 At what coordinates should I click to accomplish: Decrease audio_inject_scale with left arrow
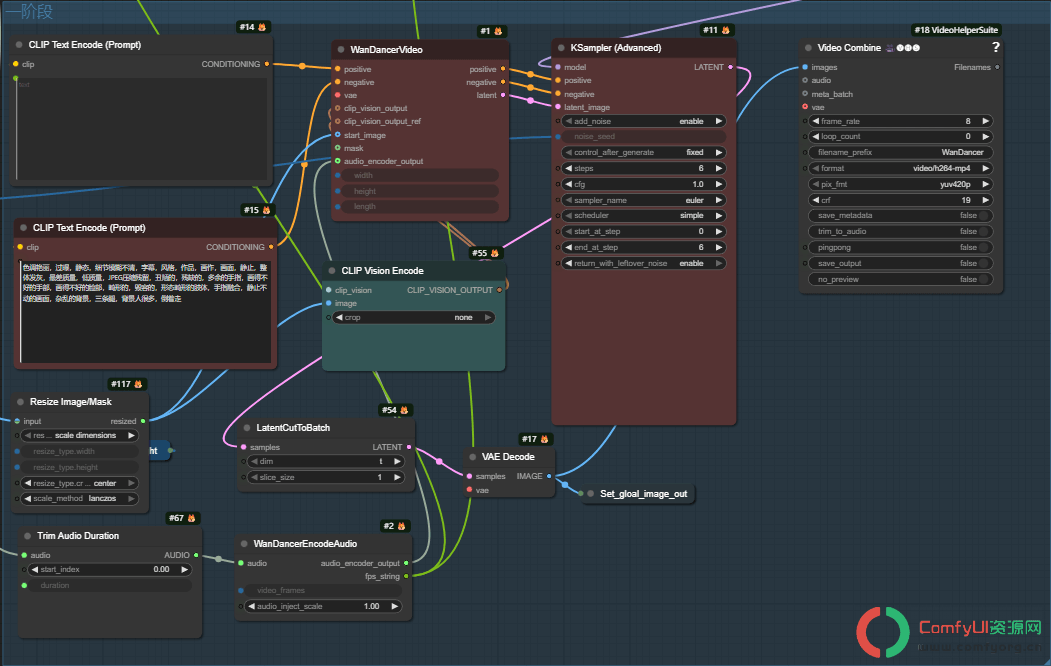point(251,606)
